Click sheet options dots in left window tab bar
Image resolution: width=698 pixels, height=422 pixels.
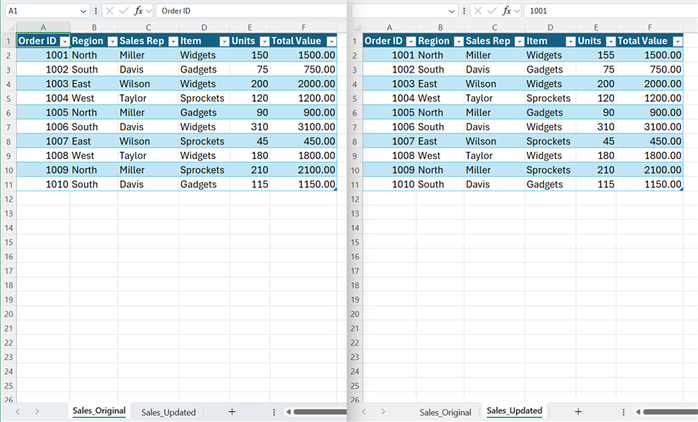[x=274, y=412]
